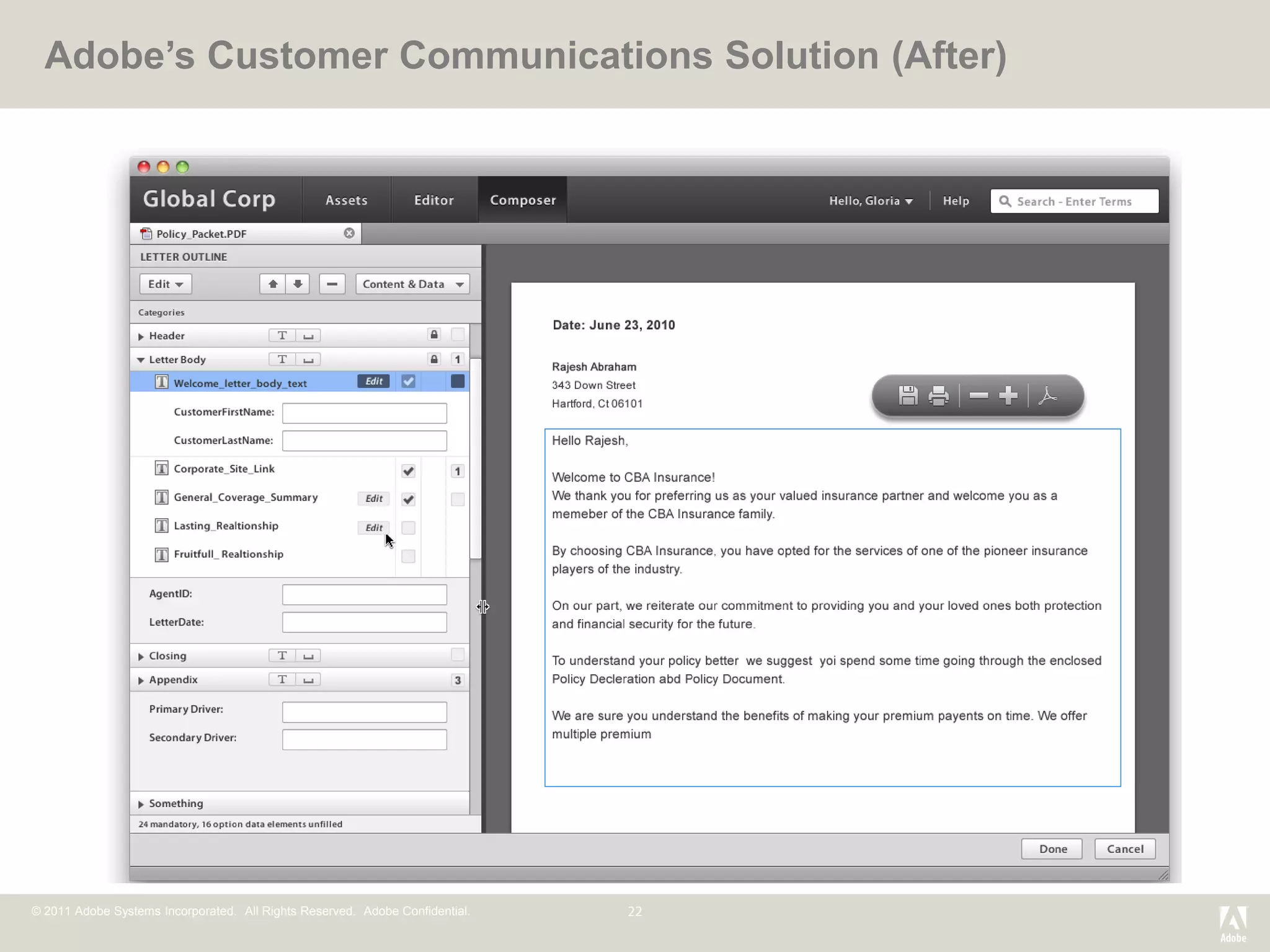Click Closing row text T icon

[282, 656]
